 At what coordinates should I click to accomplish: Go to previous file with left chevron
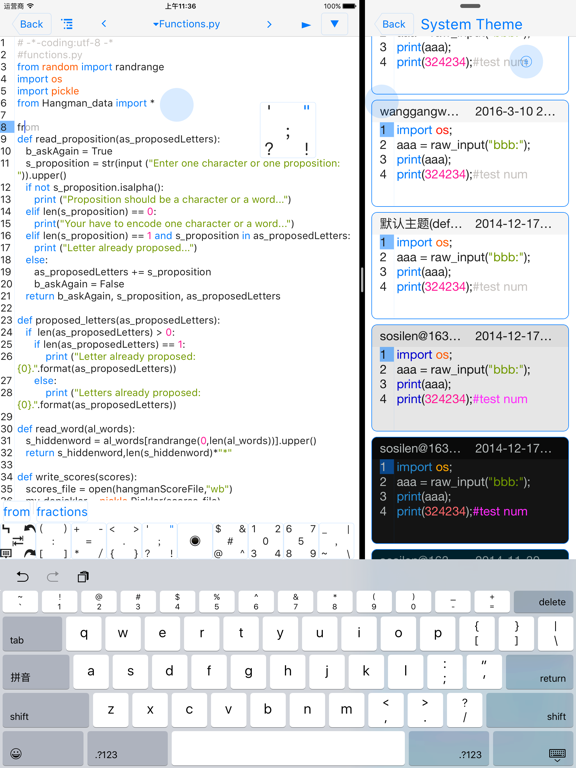(104, 24)
